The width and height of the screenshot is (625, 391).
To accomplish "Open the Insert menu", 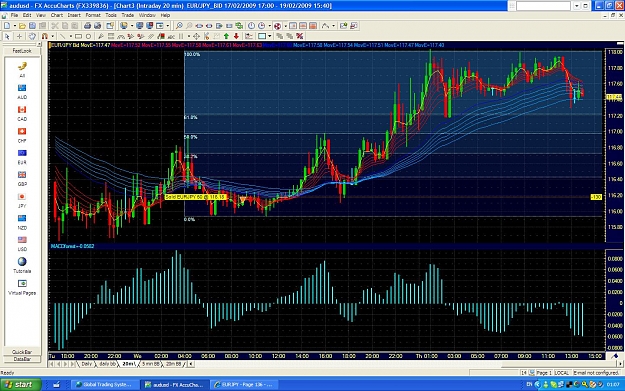I will pos(74,15).
